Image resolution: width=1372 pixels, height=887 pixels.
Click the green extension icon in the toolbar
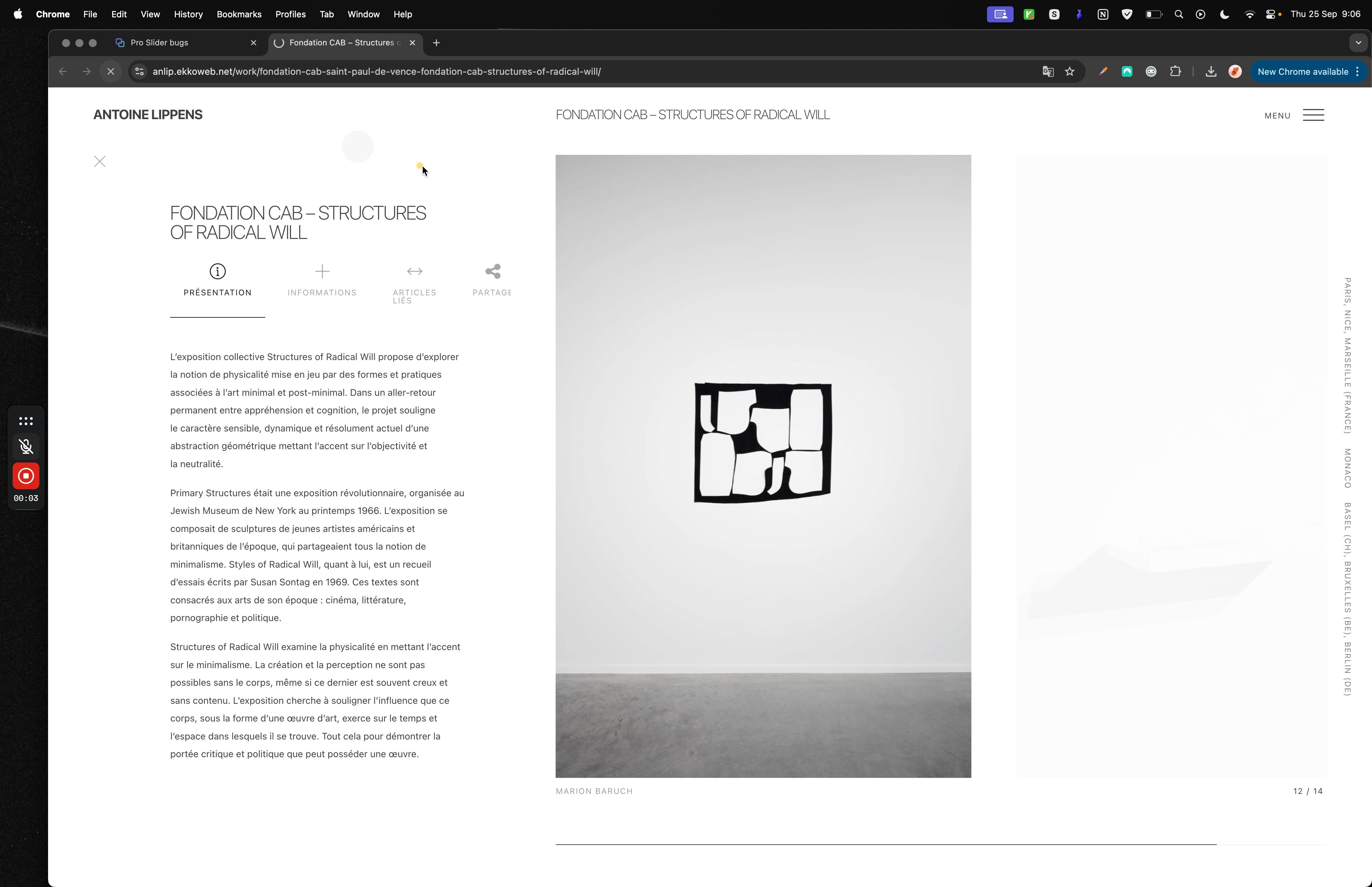click(1127, 71)
